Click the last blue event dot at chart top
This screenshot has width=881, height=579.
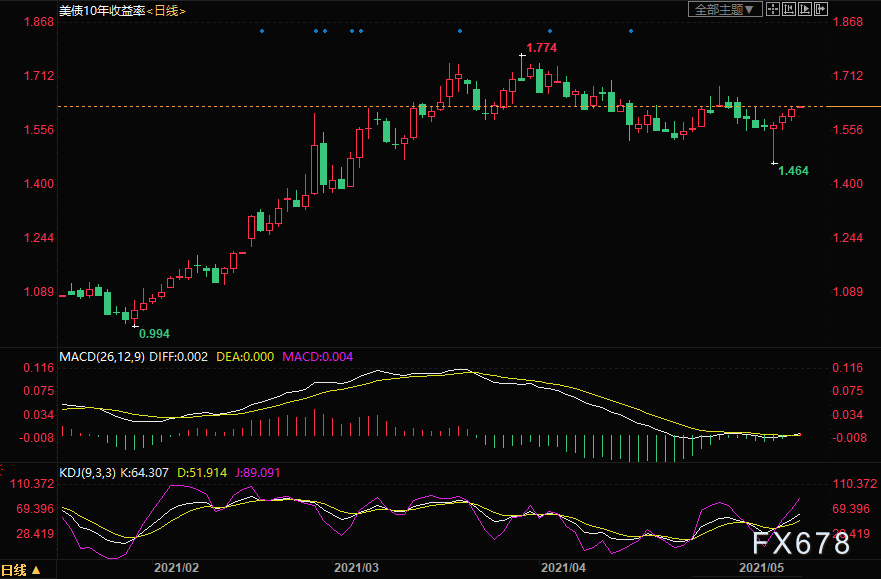click(x=631, y=31)
